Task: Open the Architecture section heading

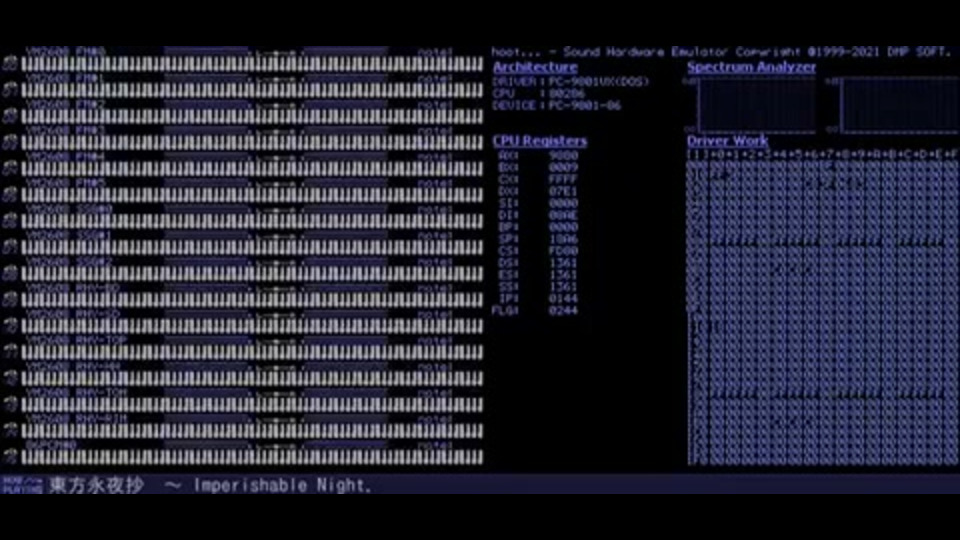Action: [535, 67]
